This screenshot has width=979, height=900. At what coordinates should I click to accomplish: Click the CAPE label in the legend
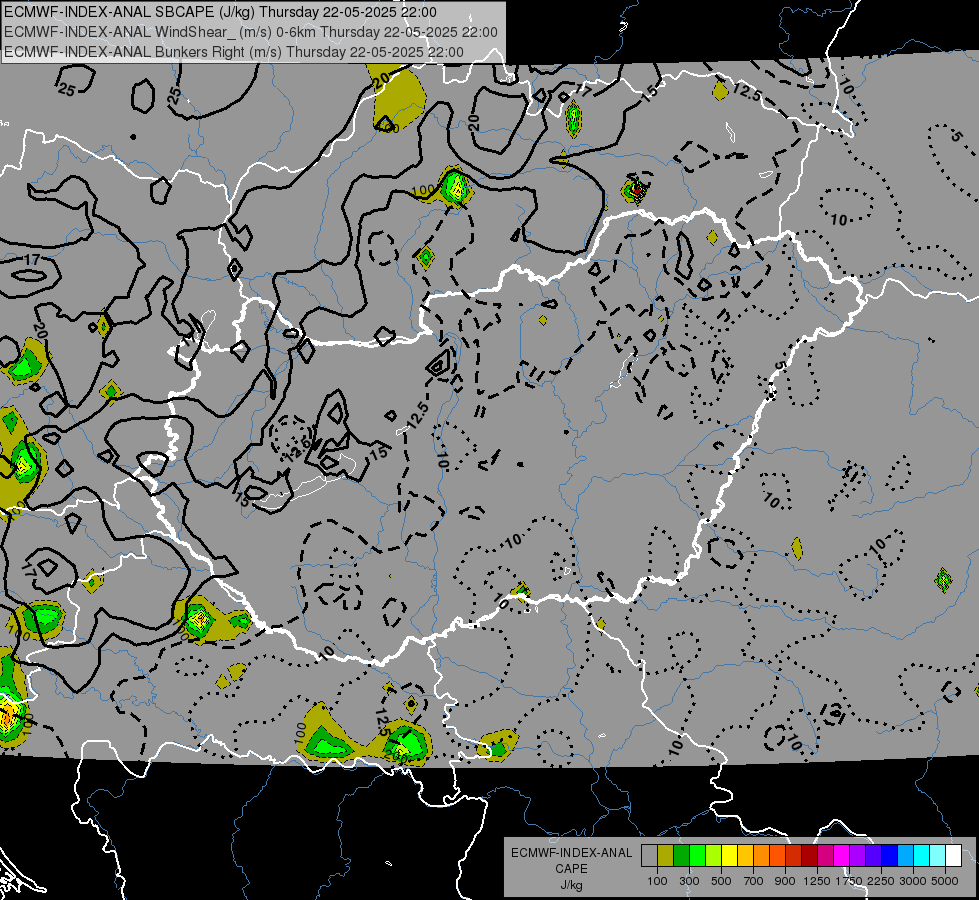coord(571,869)
